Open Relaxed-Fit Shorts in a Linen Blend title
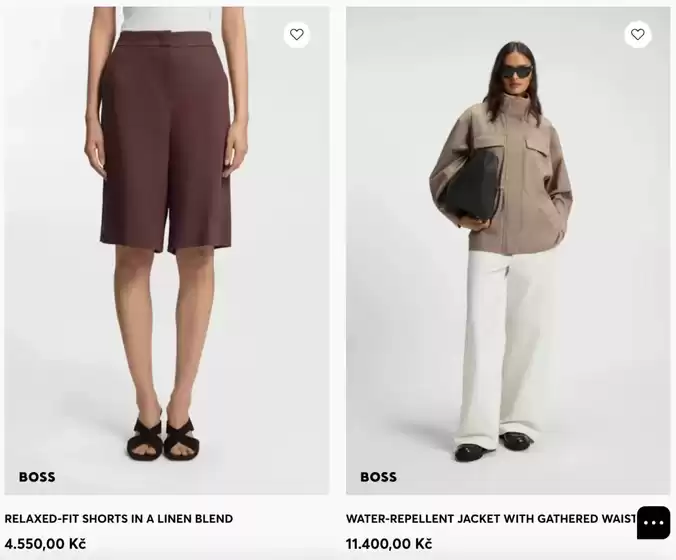 (x=119, y=518)
